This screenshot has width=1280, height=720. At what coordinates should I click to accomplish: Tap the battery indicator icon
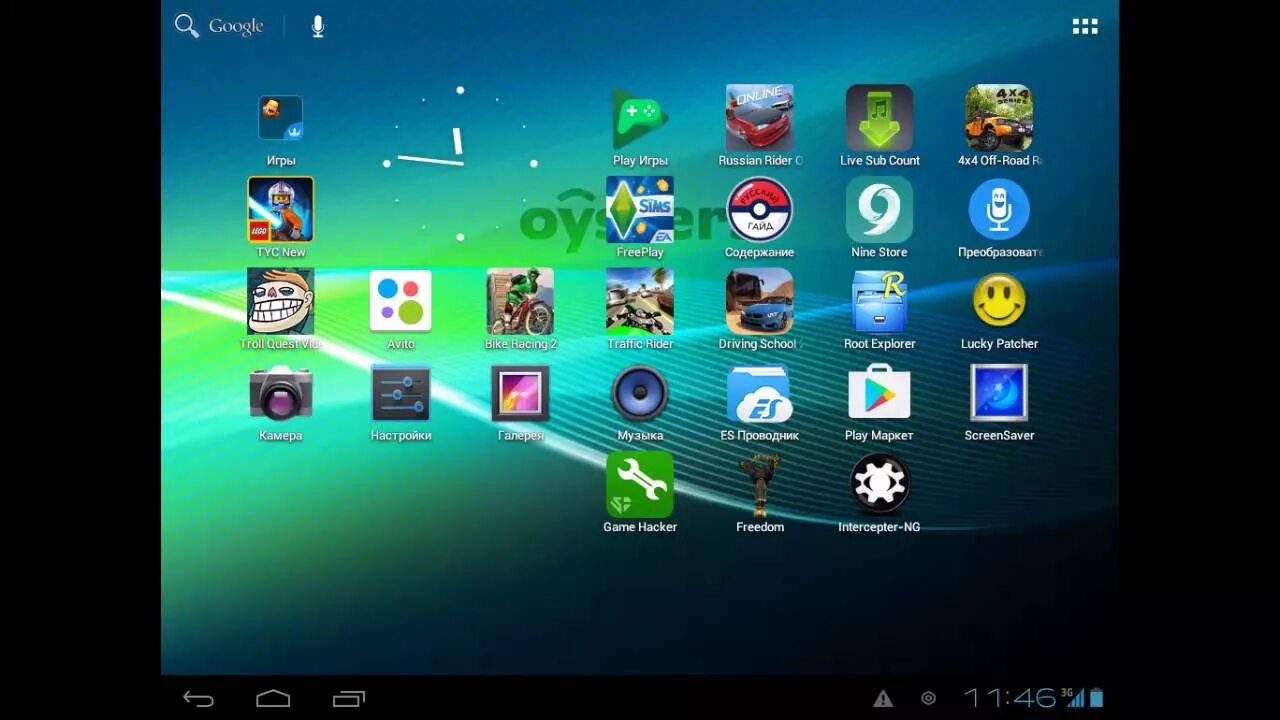[x=1096, y=698]
